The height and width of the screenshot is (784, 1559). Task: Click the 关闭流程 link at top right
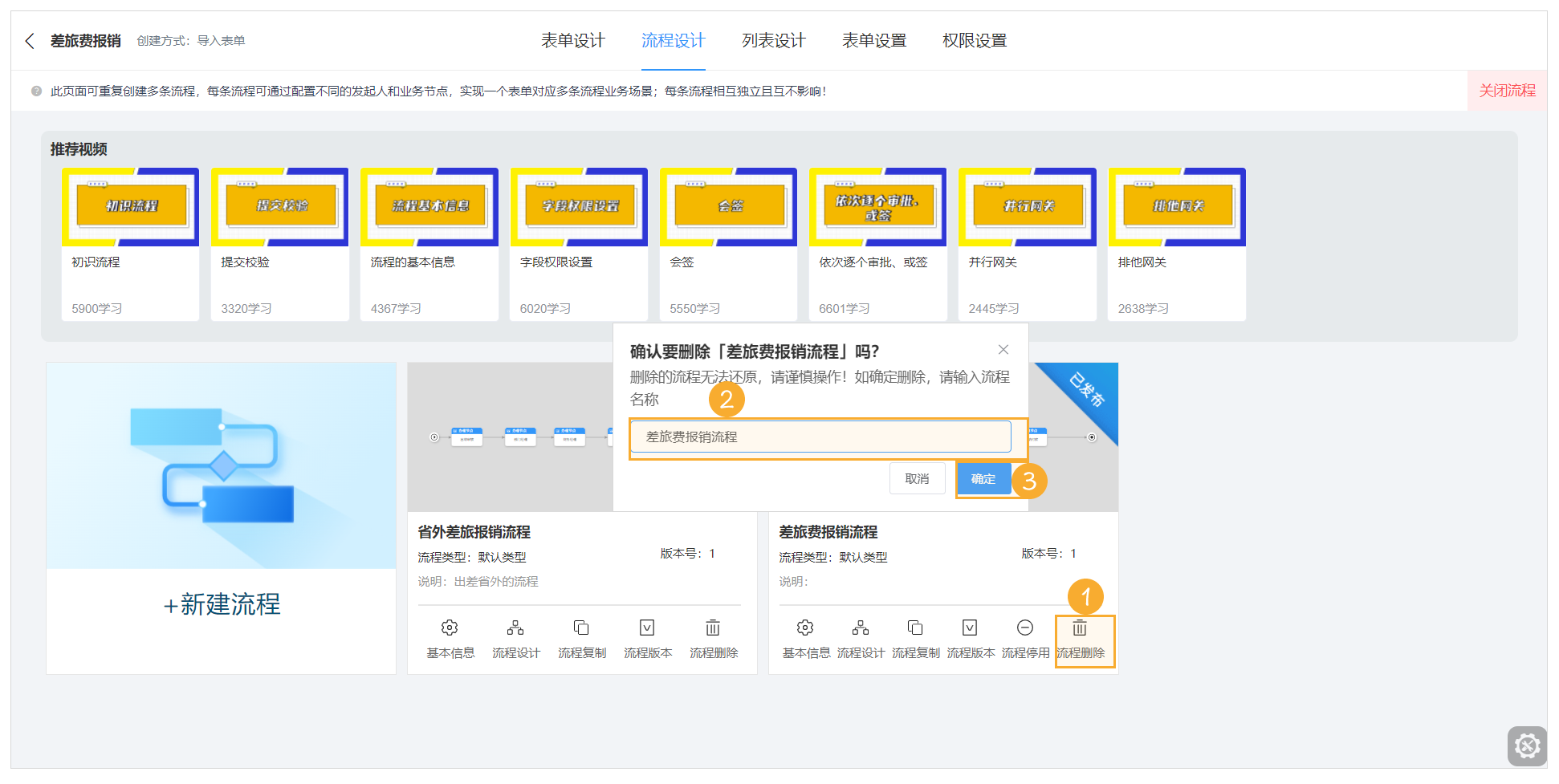click(1508, 91)
